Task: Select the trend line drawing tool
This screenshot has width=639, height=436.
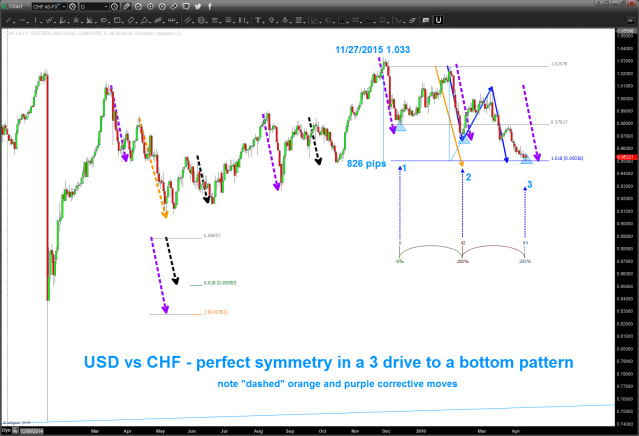Action: pyautogui.click(x=8, y=20)
